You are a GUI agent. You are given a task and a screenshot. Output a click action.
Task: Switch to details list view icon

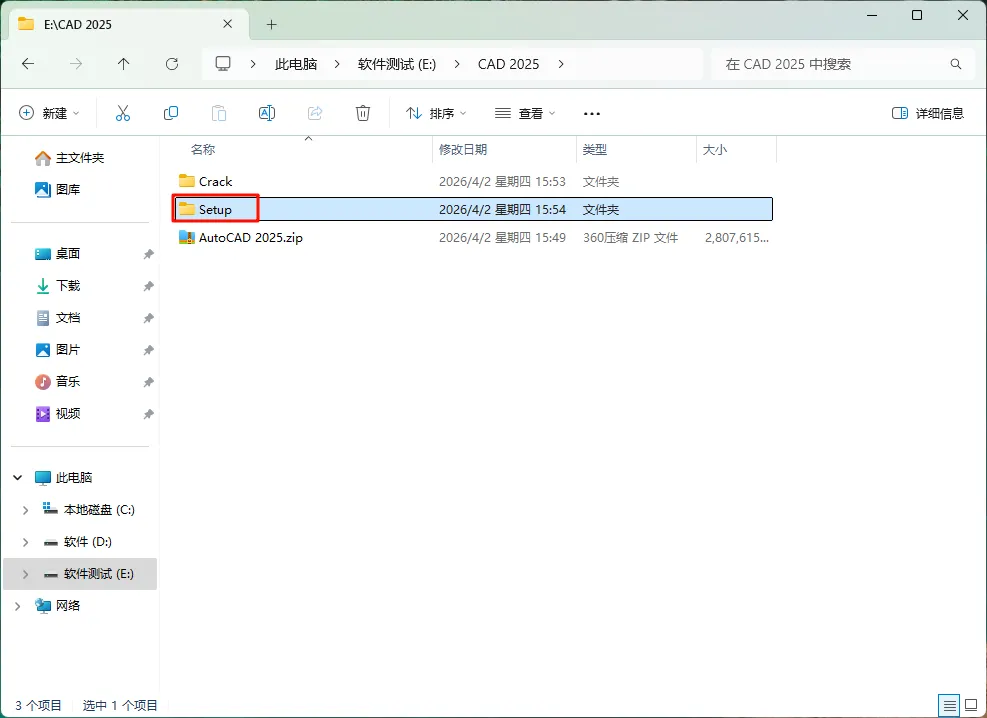tap(949, 705)
